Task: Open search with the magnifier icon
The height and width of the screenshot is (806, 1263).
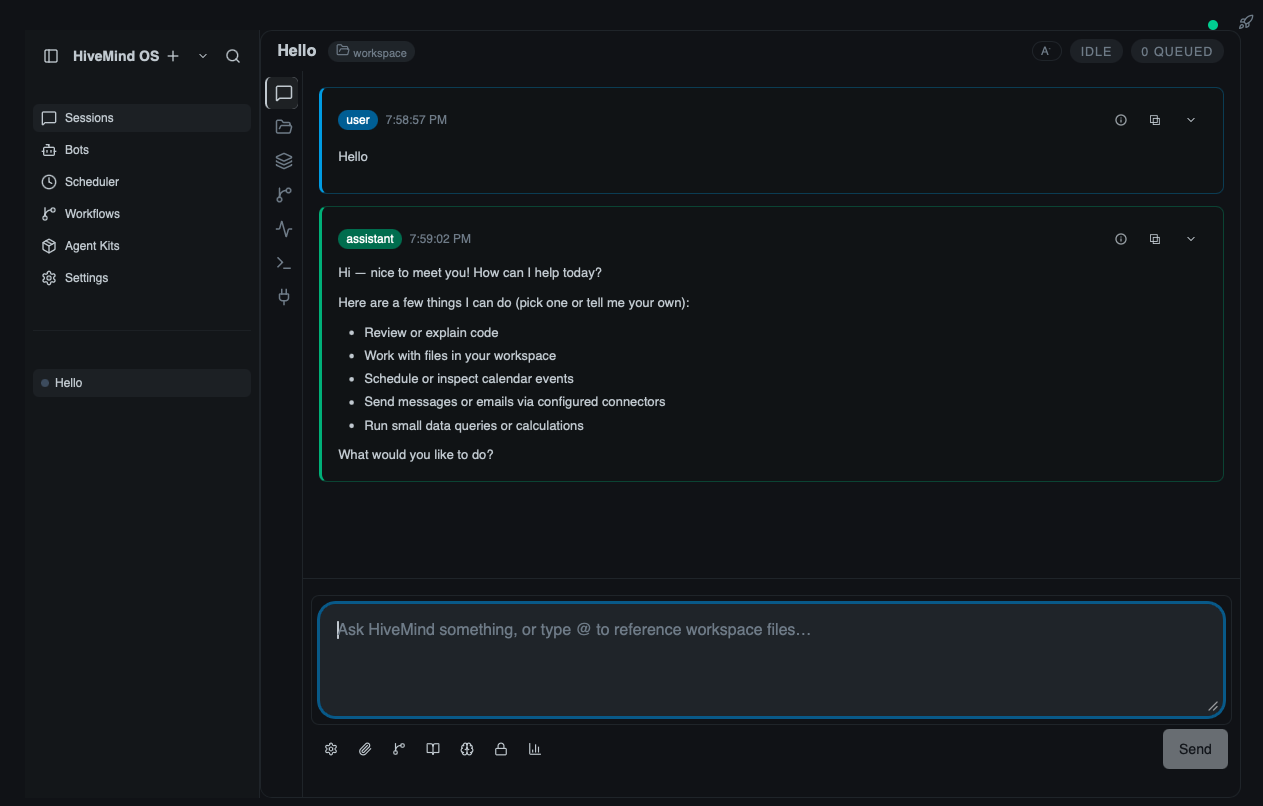Action: tap(233, 56)
